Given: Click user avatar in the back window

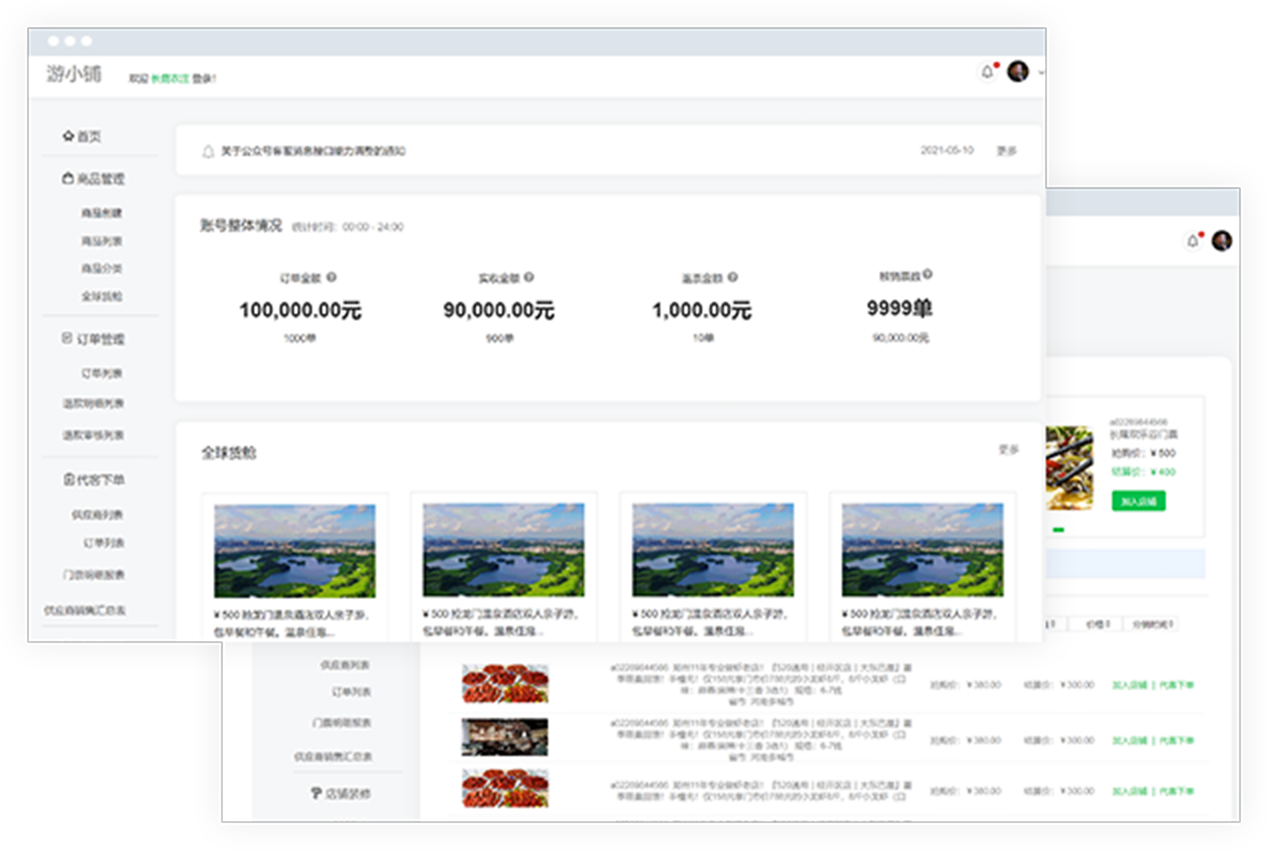Looking at the screenshot, I should tap(1221, 241).
